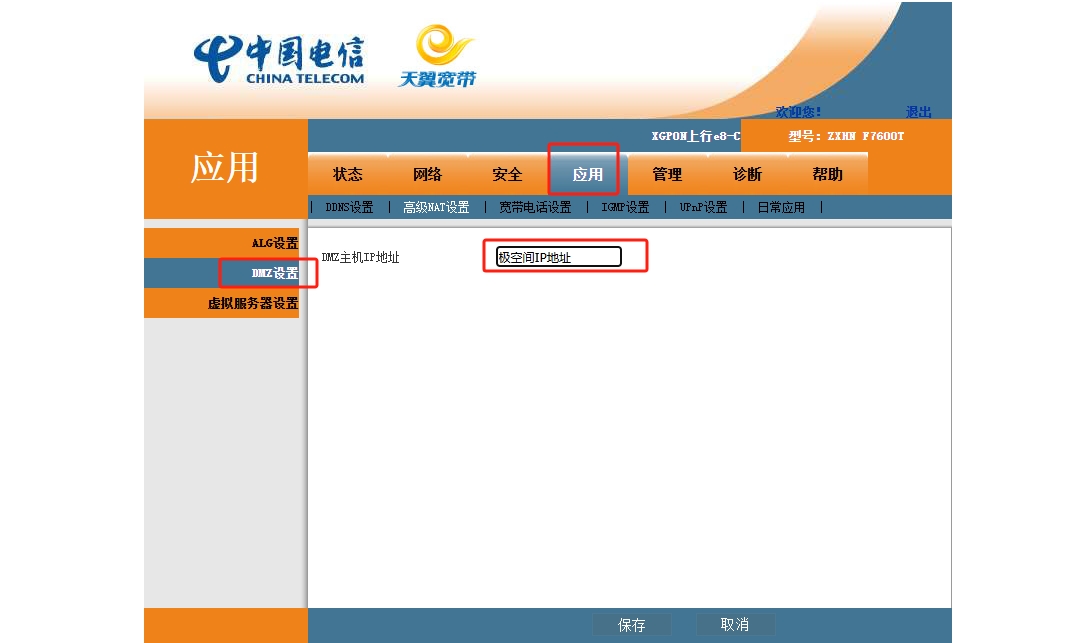This screenshot has height=643, width=1081.
Task: Click the 取消 button
Action: pos(735,625)
